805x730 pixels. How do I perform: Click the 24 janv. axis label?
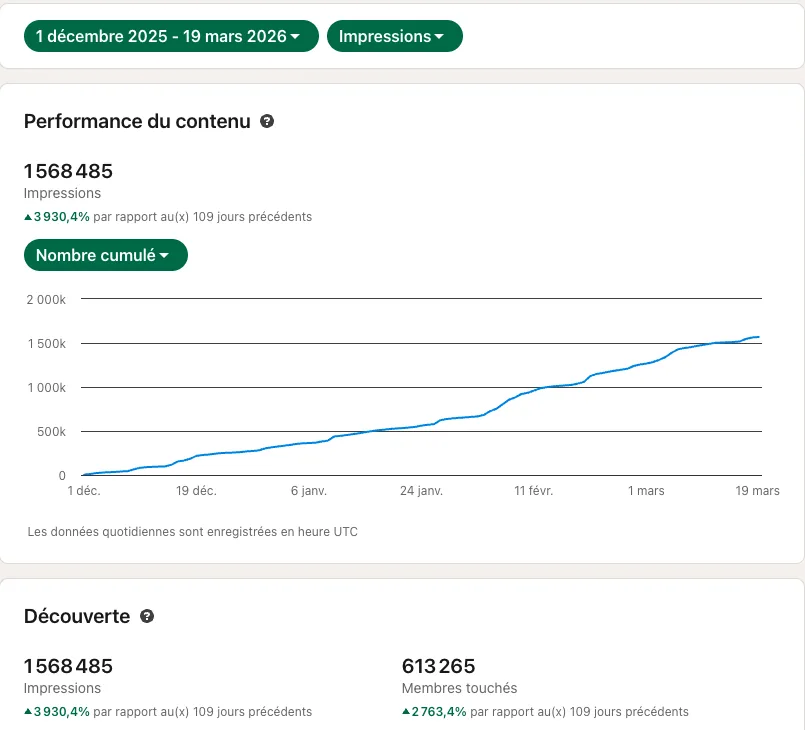[421, 491]
